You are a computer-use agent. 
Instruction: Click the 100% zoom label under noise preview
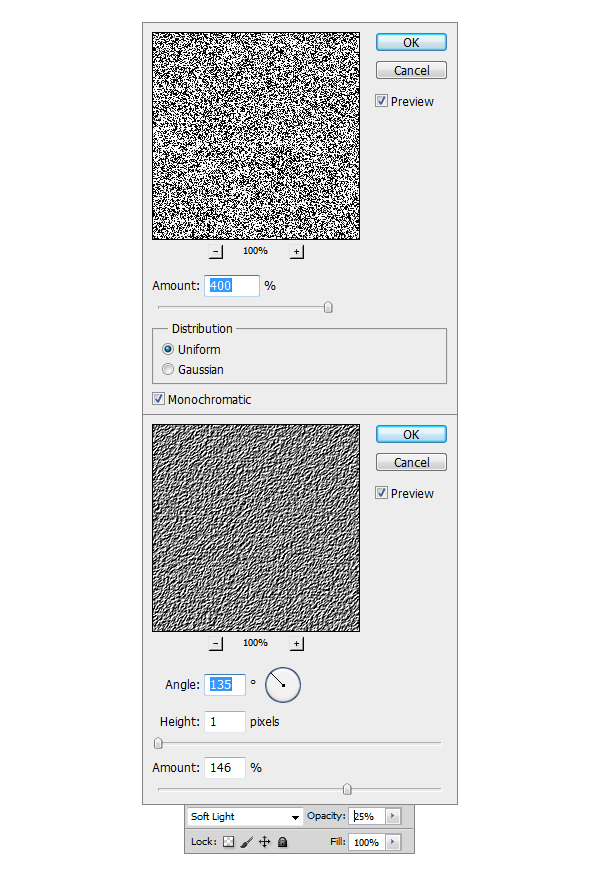(255, 251)
